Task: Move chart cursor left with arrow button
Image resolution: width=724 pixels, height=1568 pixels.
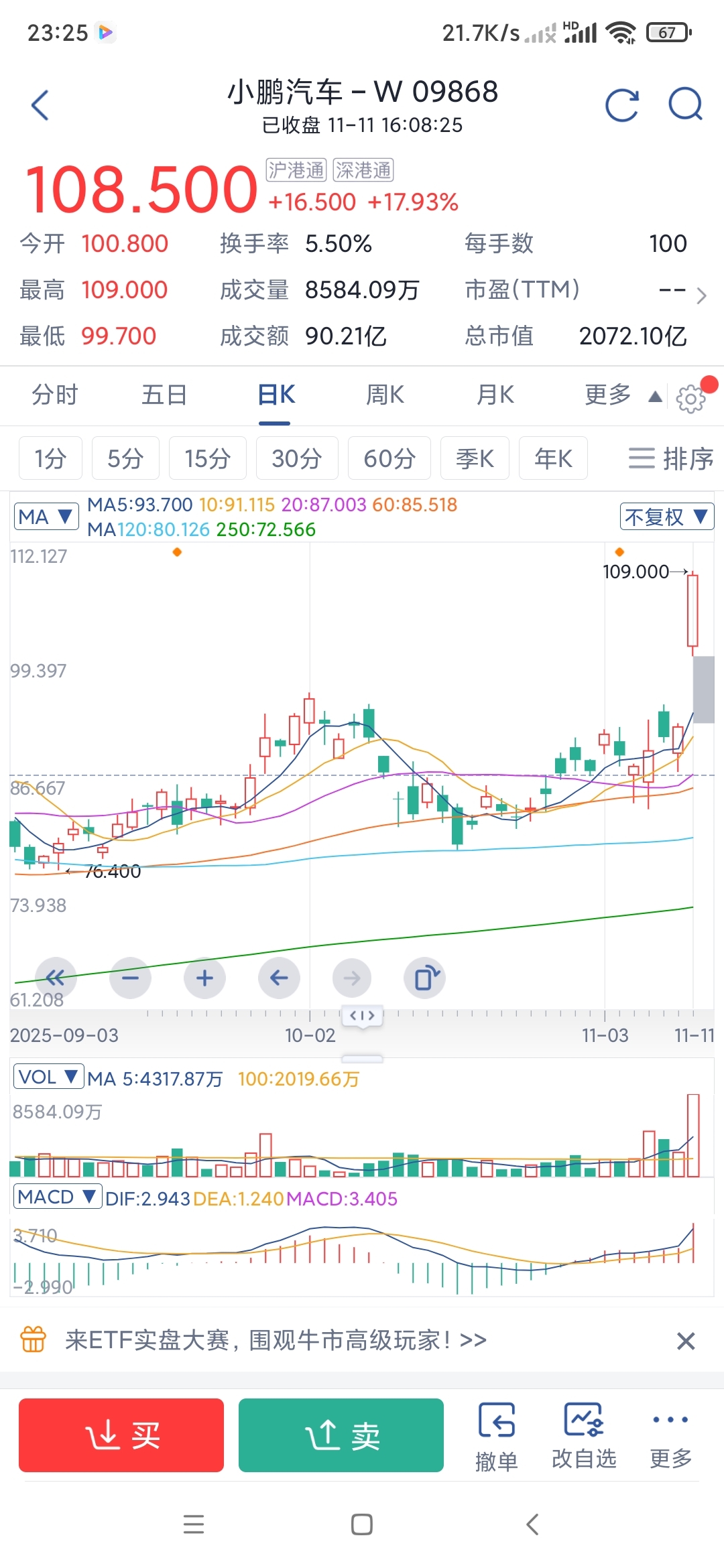Action: pyautogui.click(x=279, y=978)
